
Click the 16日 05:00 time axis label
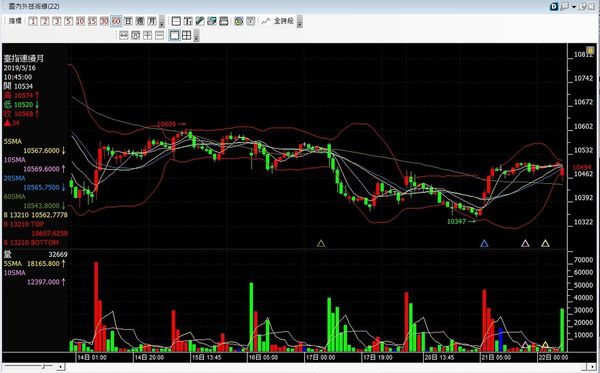point(264,357)
